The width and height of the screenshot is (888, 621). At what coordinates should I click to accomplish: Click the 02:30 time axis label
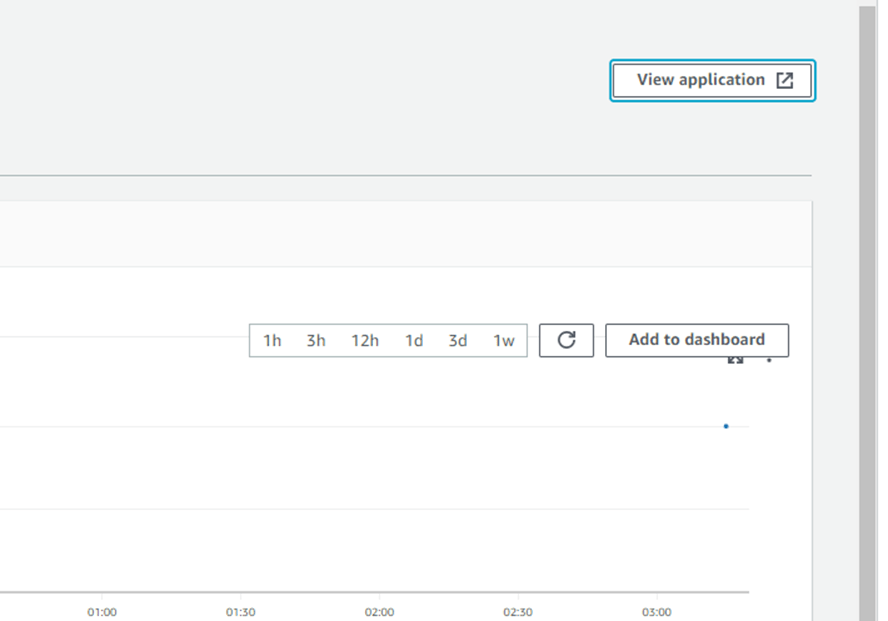pyautogui.click(x=518, y=611)
